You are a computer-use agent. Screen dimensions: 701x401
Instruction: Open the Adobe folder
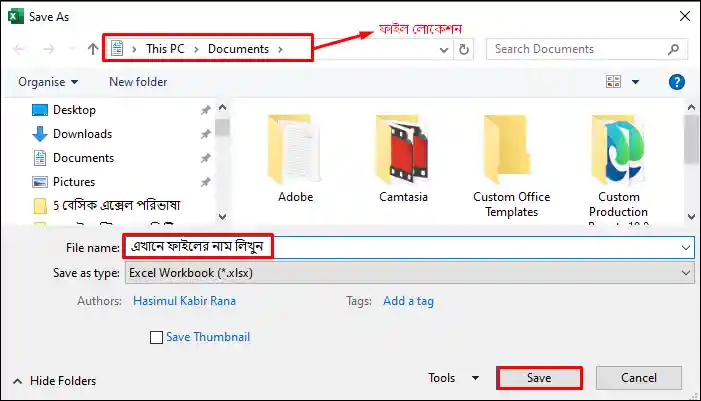click(295, 159)
